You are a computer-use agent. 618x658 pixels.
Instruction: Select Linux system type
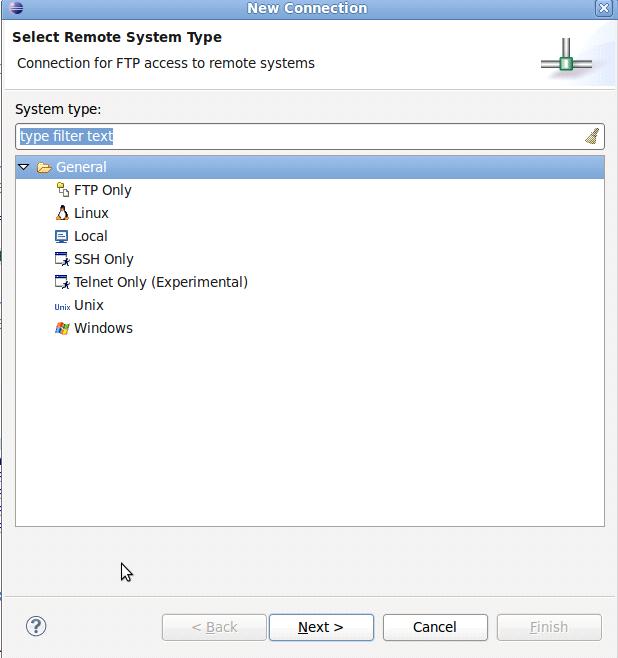point(91,213)
